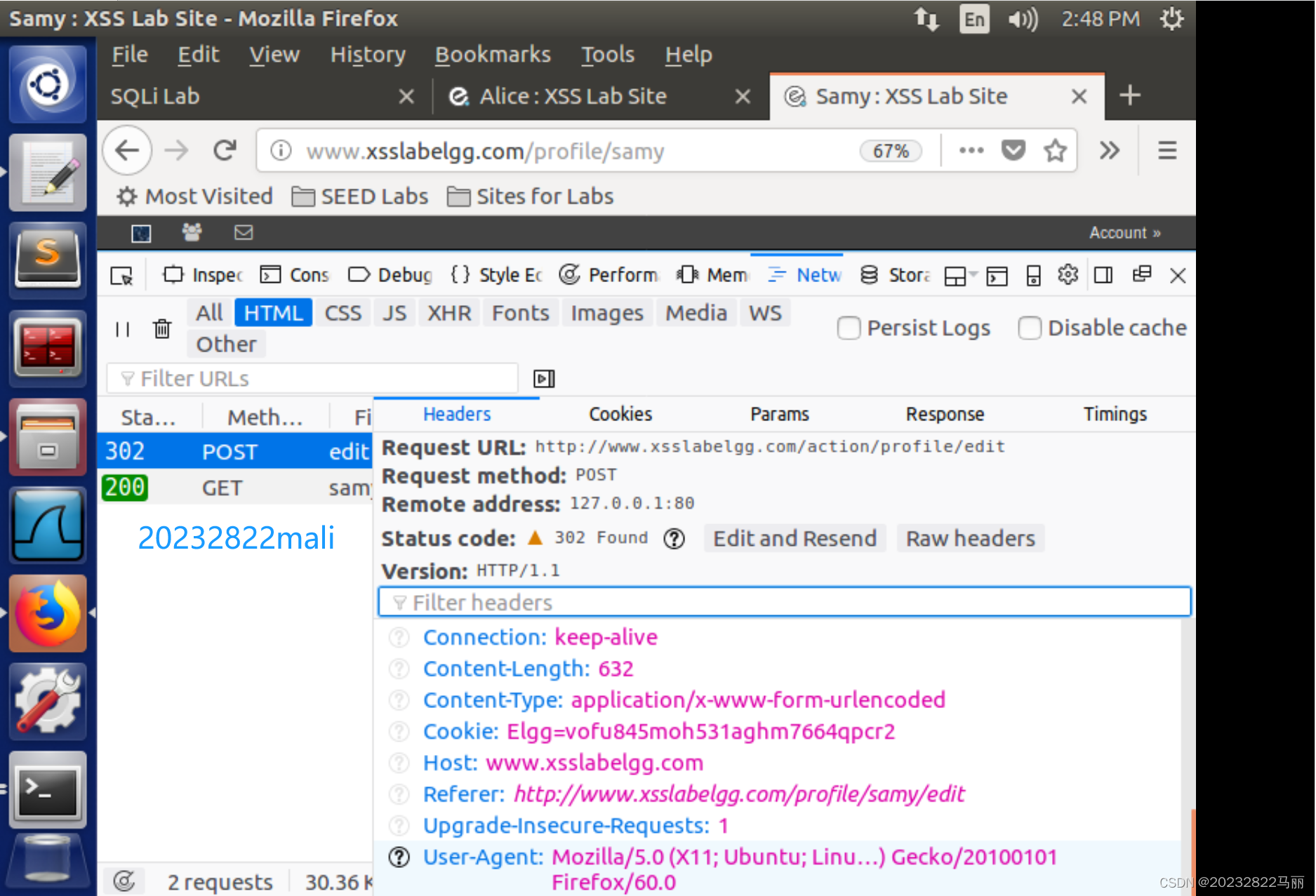Dock devtools to side of window

(1103, 275)
